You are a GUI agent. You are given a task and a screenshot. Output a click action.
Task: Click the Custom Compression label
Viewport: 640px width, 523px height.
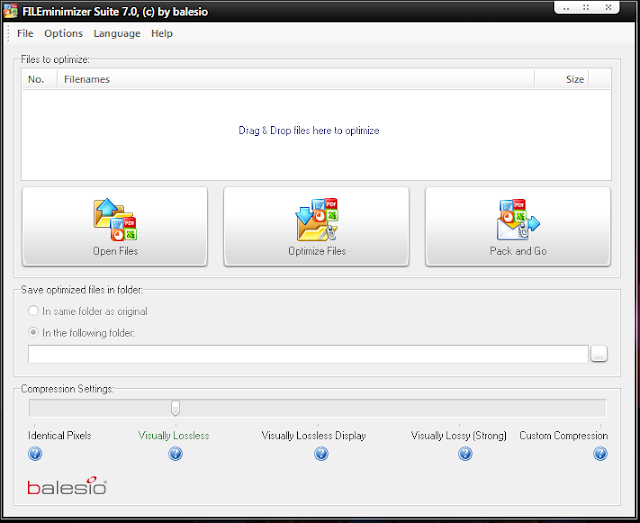(564, 436)
